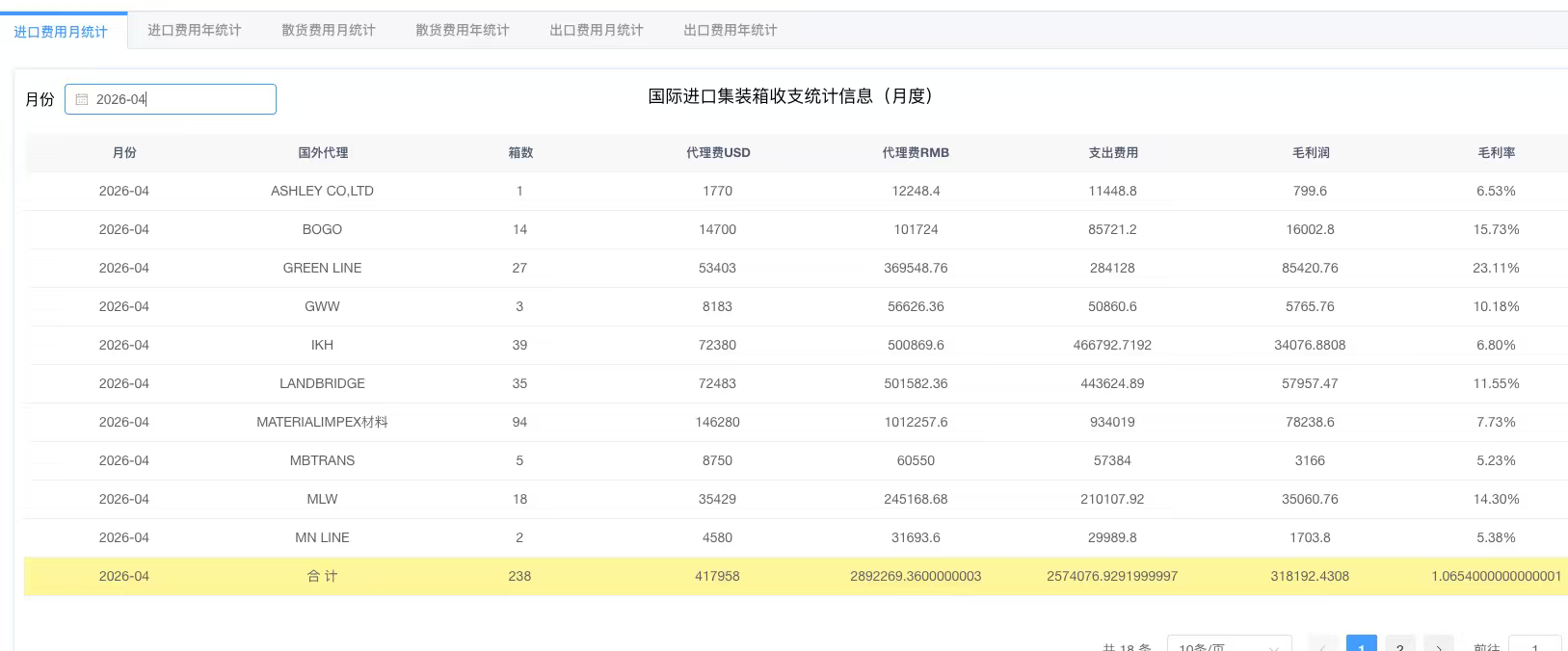Viewport: 1568px width, 651px height.
Task: Click the jump-to-page input box
Action: pos(1534,645)
